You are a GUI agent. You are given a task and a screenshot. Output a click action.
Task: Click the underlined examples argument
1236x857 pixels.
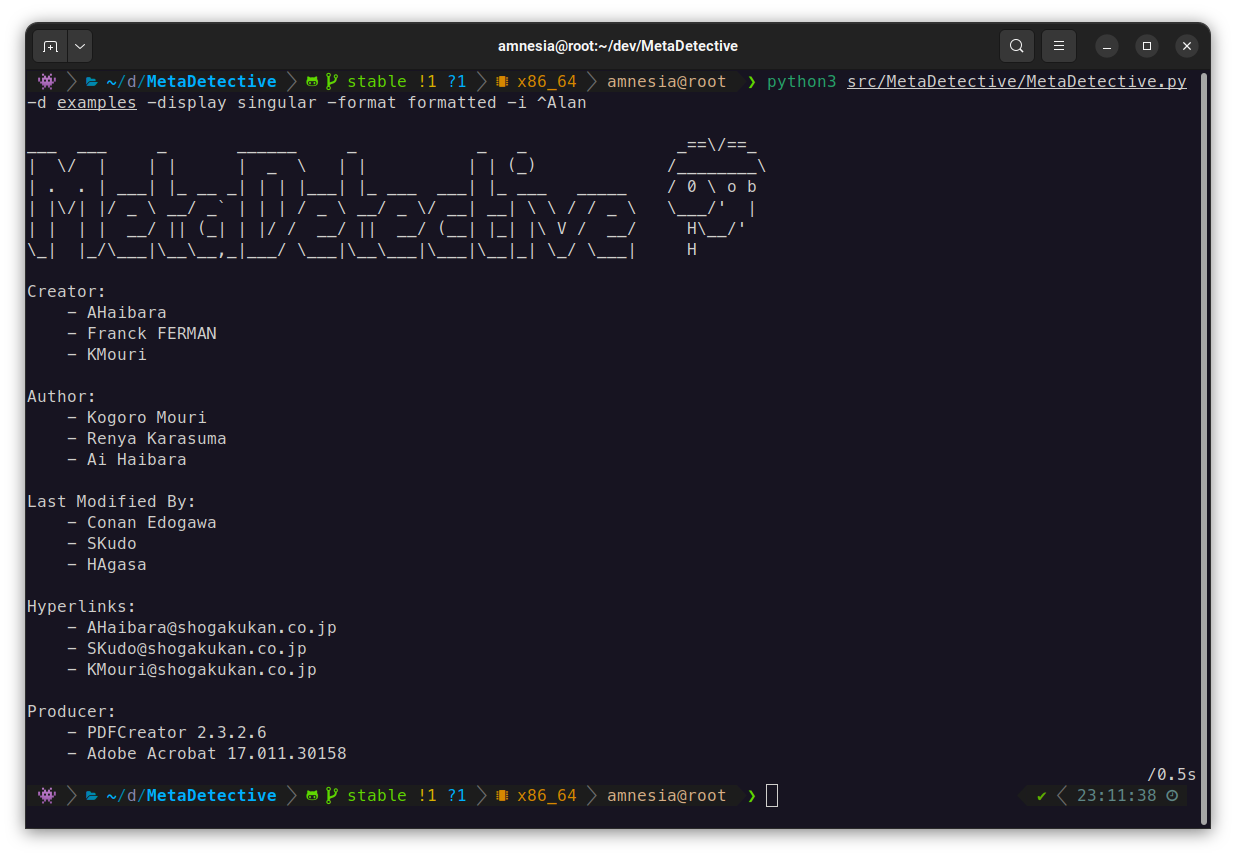(96, 102)
